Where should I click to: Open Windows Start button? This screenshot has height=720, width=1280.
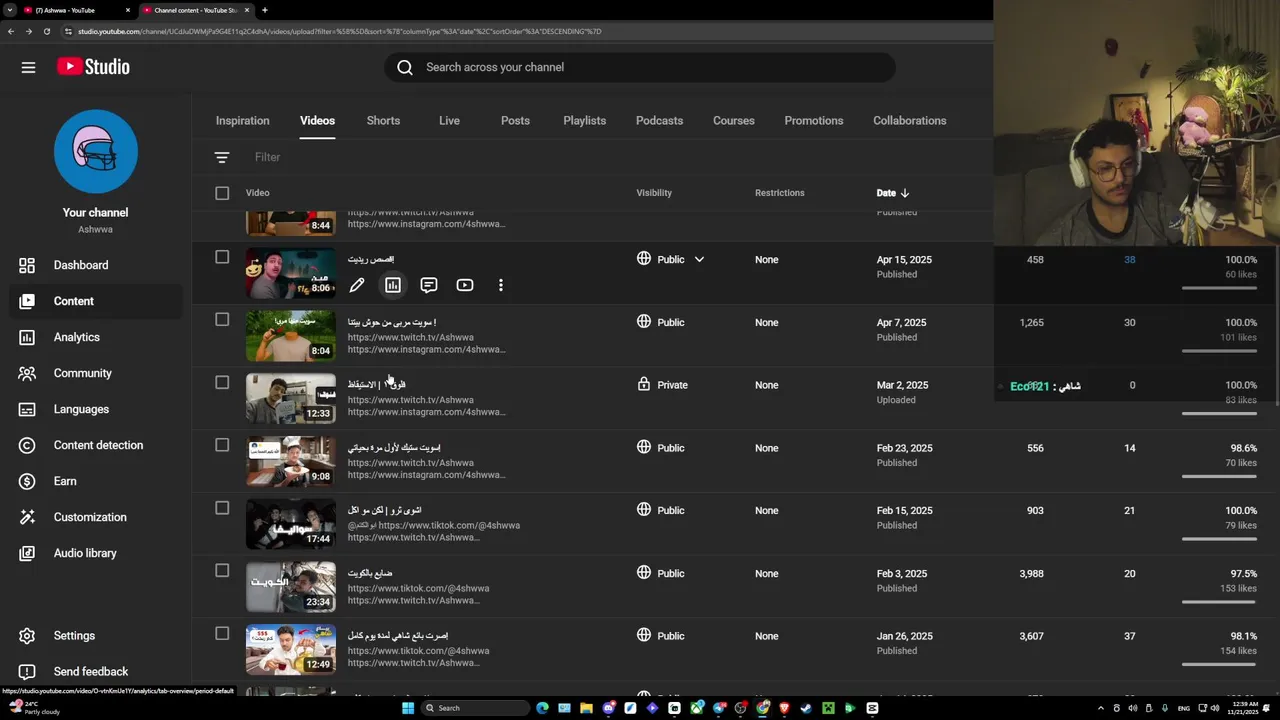[x=407, y=708]
